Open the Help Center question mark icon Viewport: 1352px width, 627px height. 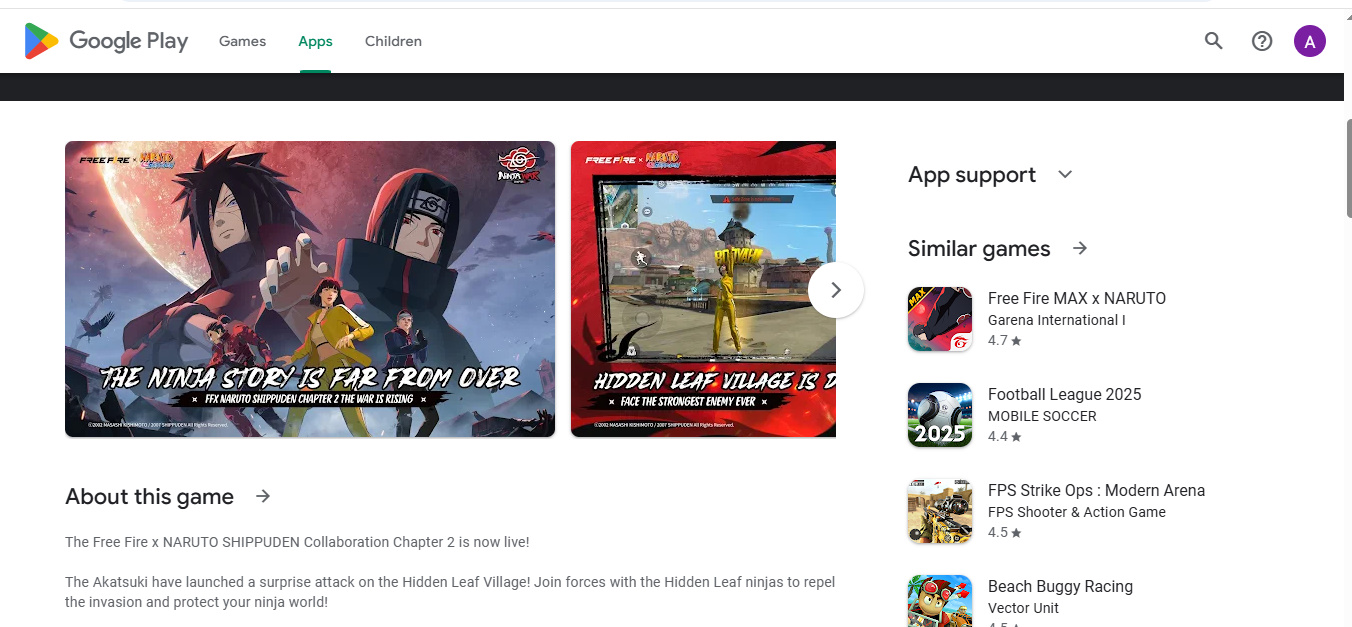[1262, 41]
